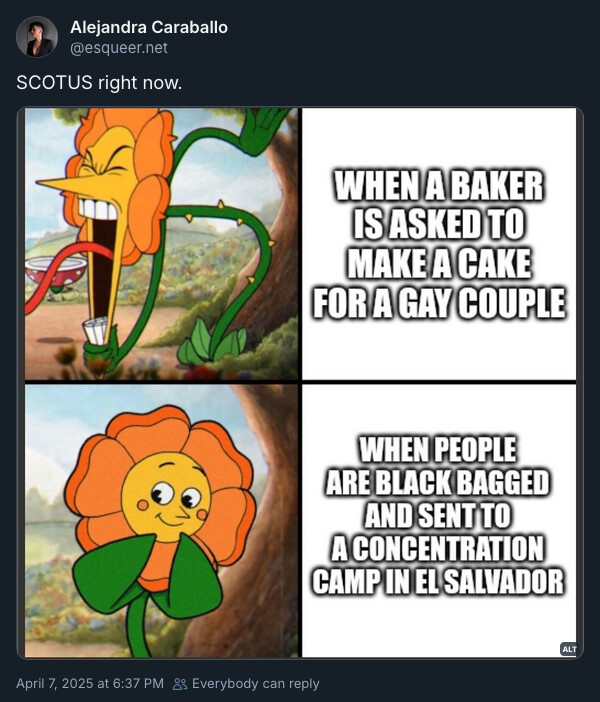Click the April 7, 2025 timestamp
Image resolution: width=600 pixels, height=702 pixels.
90,684
